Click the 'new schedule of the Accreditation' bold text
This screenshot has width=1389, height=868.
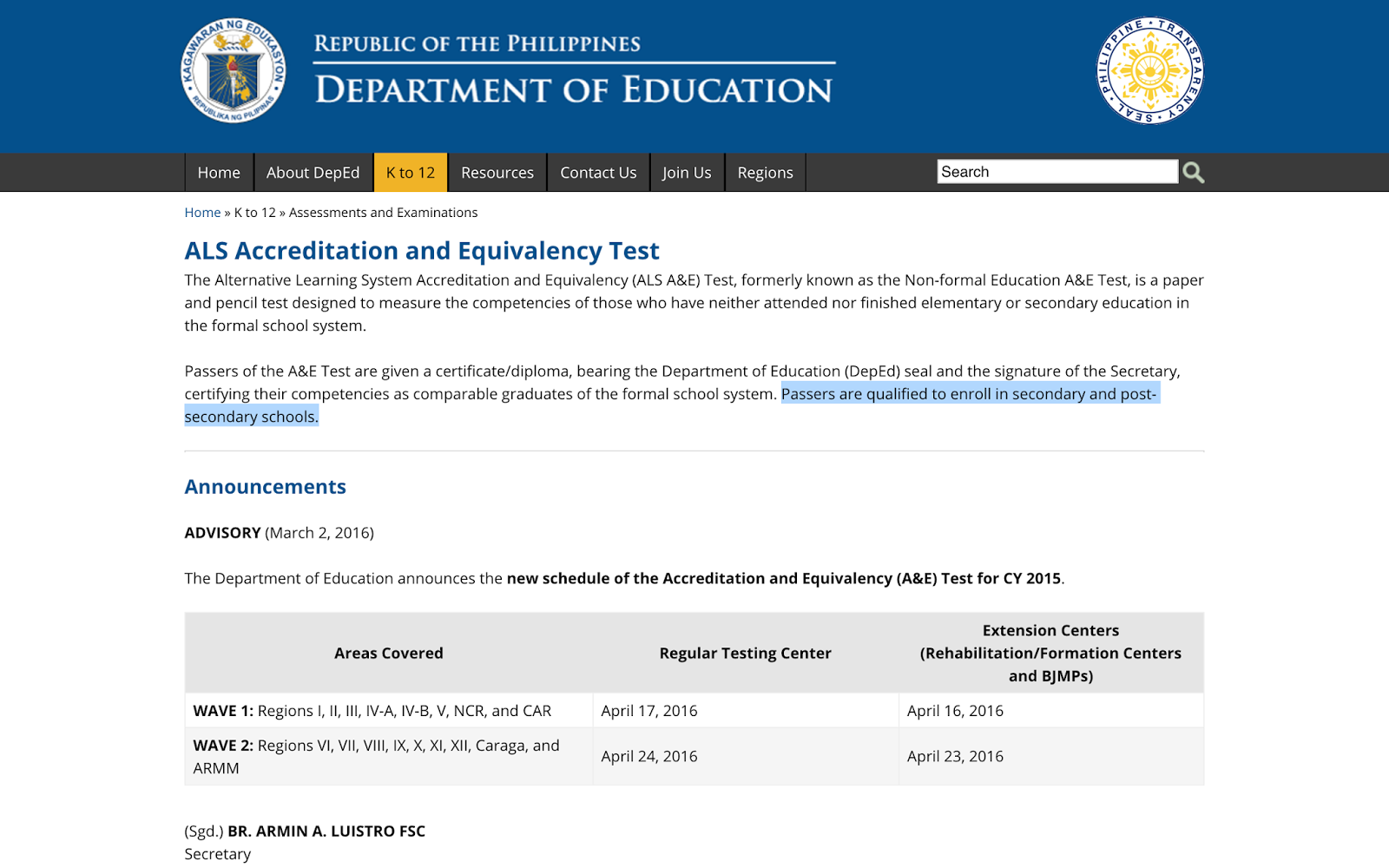point(784,578)
